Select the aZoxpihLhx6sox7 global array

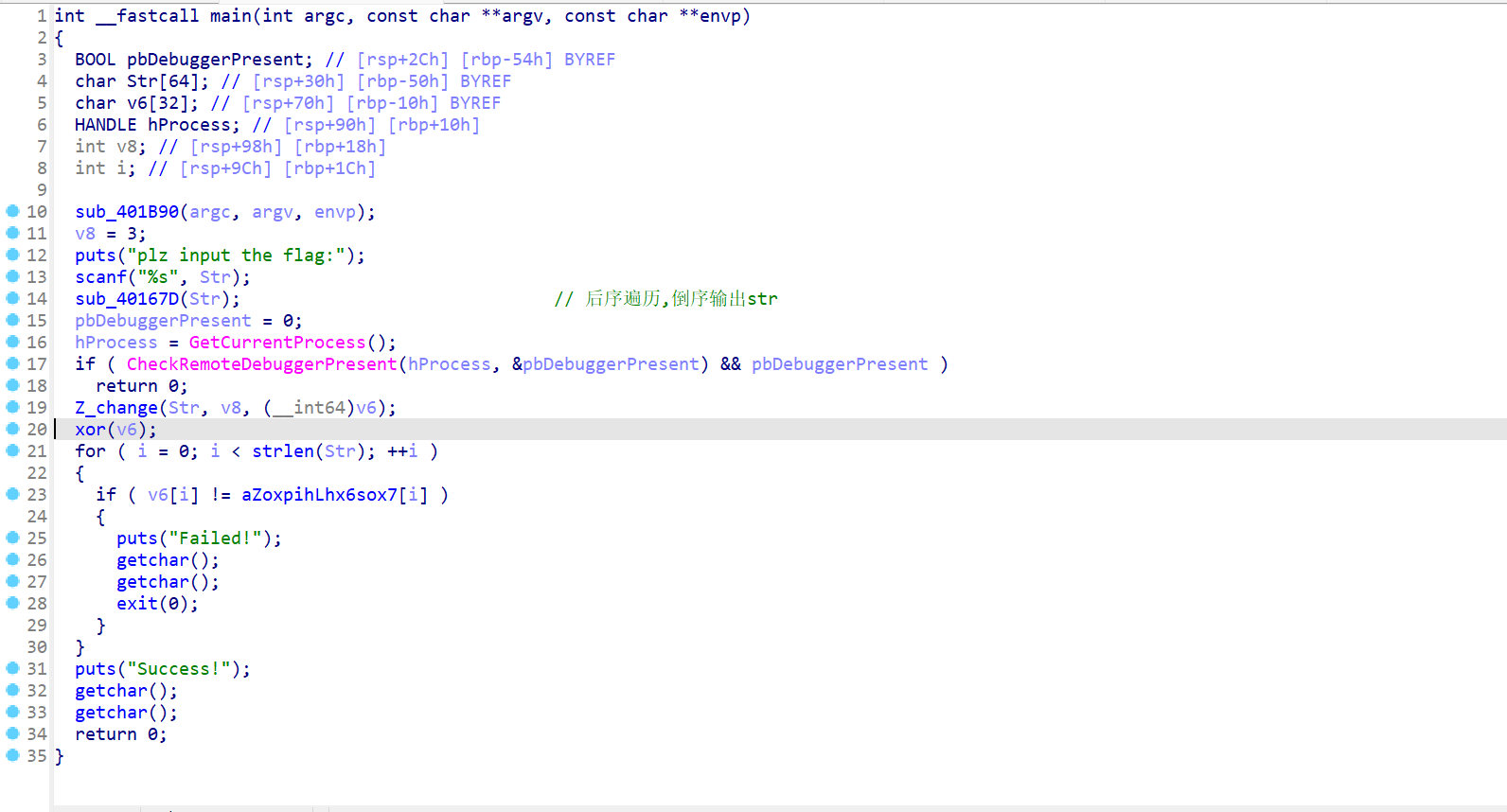pyautogui.click(x=319, y=495)
